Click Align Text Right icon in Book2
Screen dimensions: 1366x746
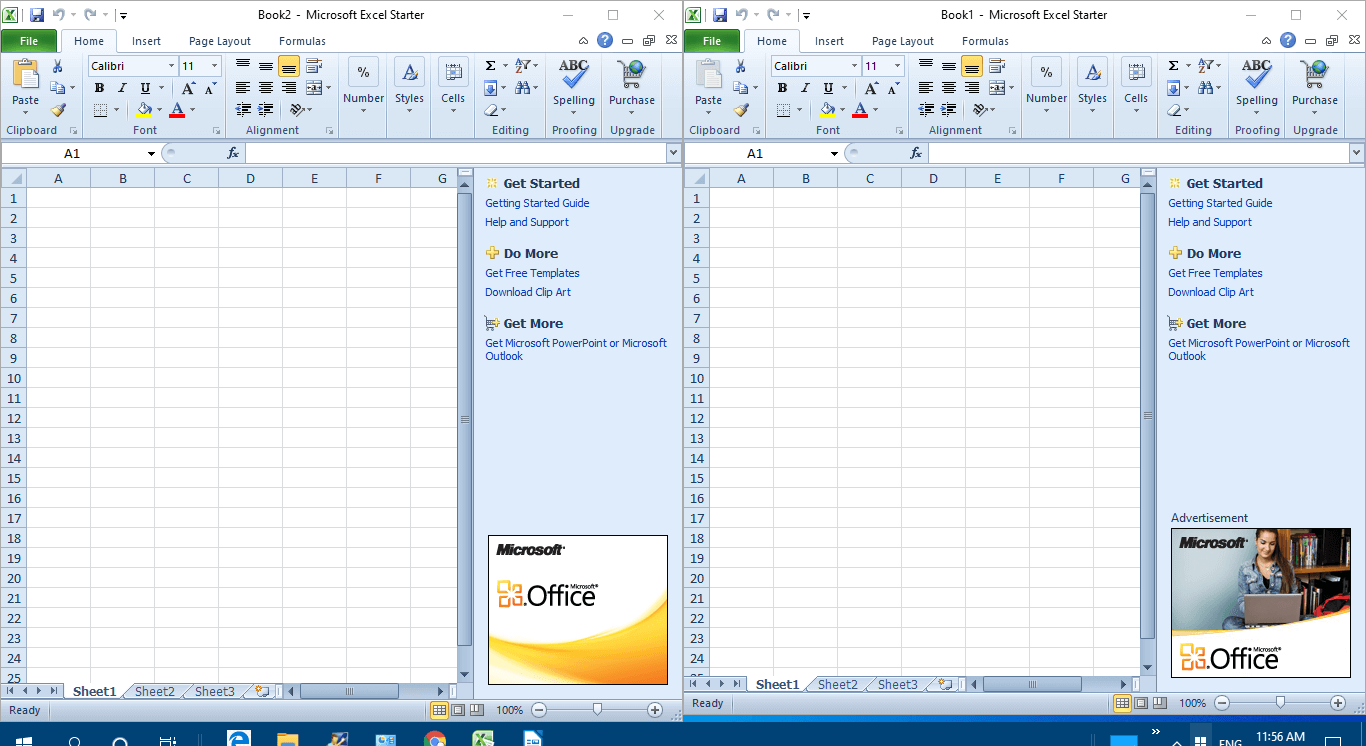tap(288, 88)
